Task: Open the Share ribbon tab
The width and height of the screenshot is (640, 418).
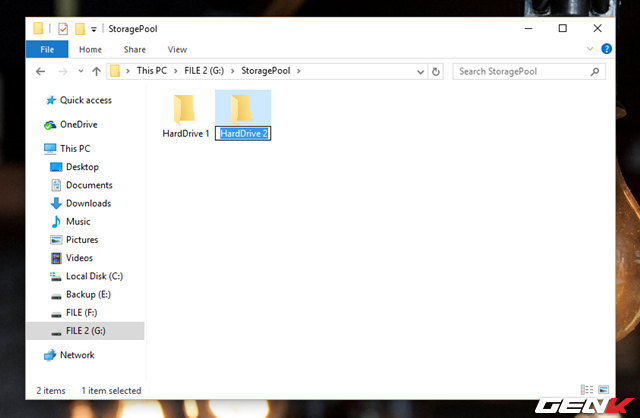Action: tap(134, 49)
